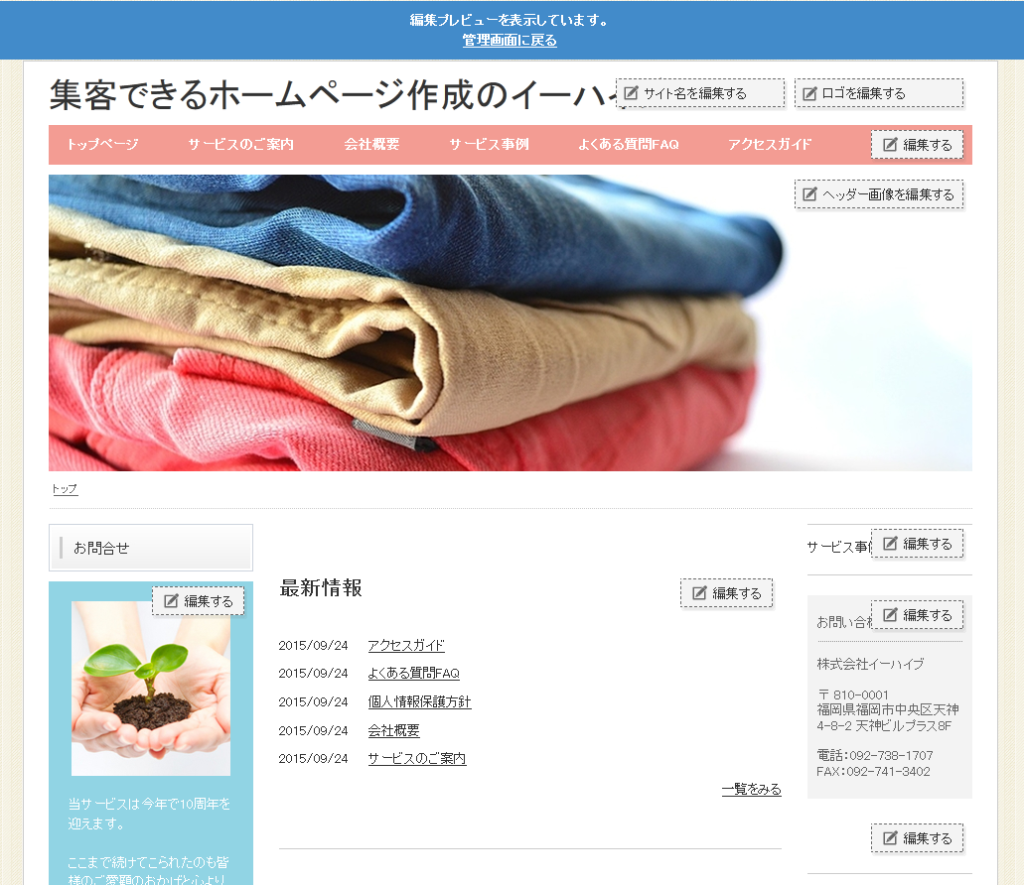Screen dimensions: 1024x885
Task: Open 個人情報保護方針 news link
Action: pyautogui.click(x=419, y=702)
